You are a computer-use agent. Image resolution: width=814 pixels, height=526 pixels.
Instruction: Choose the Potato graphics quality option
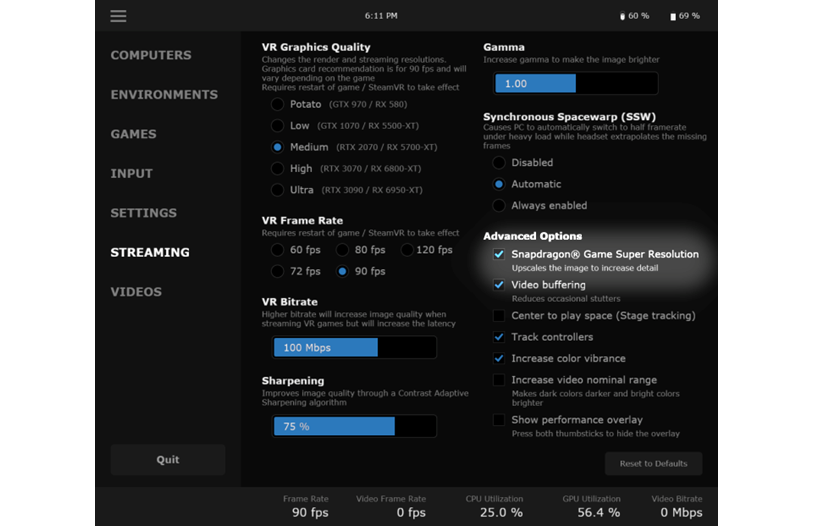tap(277, 104)
